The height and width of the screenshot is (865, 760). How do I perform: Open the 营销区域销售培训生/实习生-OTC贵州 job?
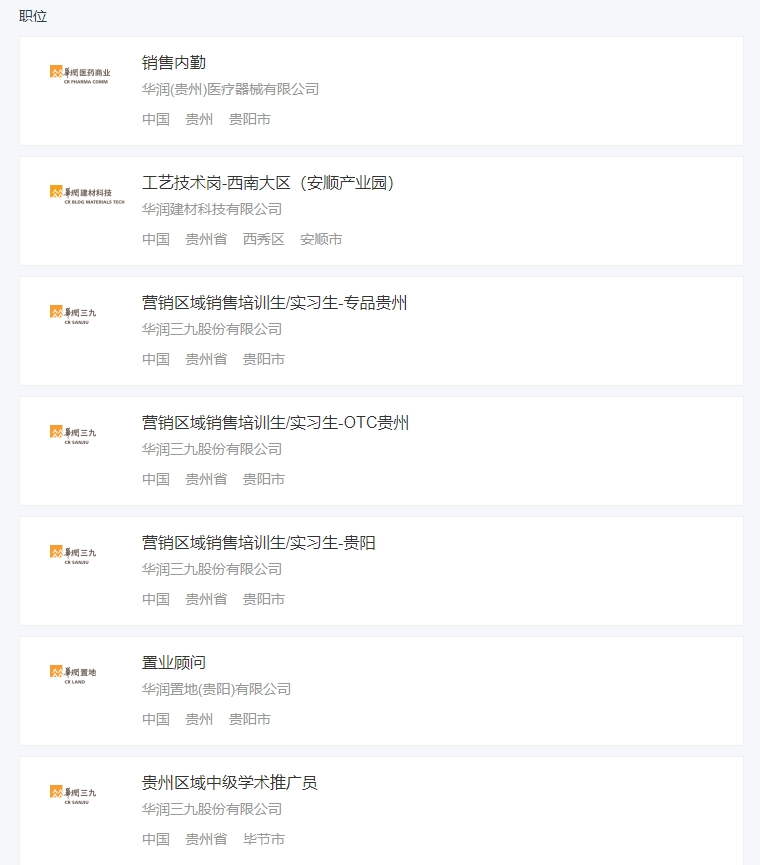[x=274, y=421]
